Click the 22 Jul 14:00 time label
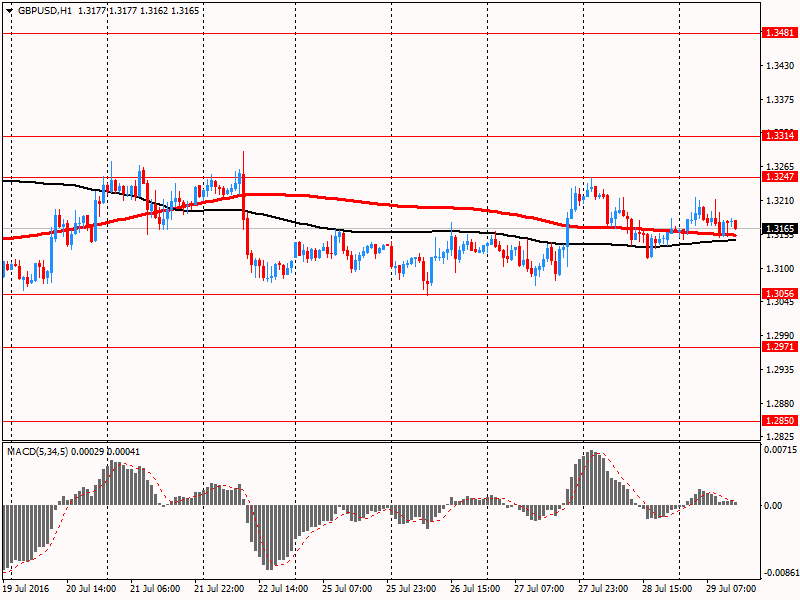 coord(283,588)
